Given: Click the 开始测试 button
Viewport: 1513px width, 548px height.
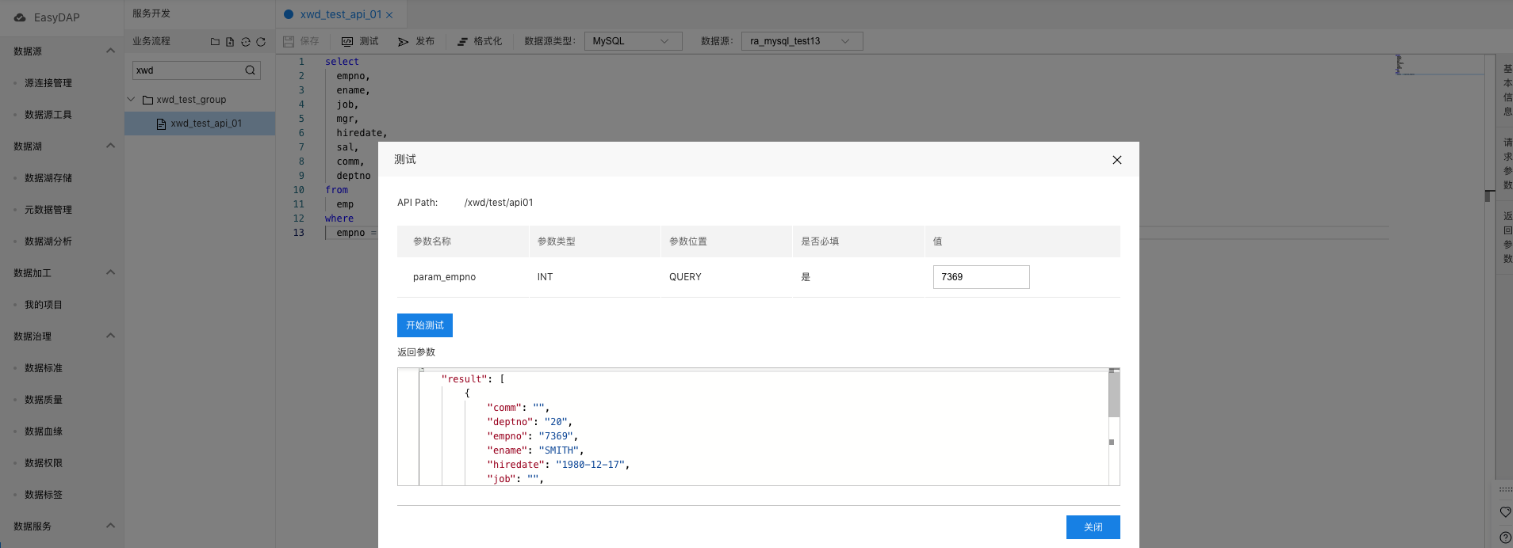Looking at the screenshot, I should 425,325.
